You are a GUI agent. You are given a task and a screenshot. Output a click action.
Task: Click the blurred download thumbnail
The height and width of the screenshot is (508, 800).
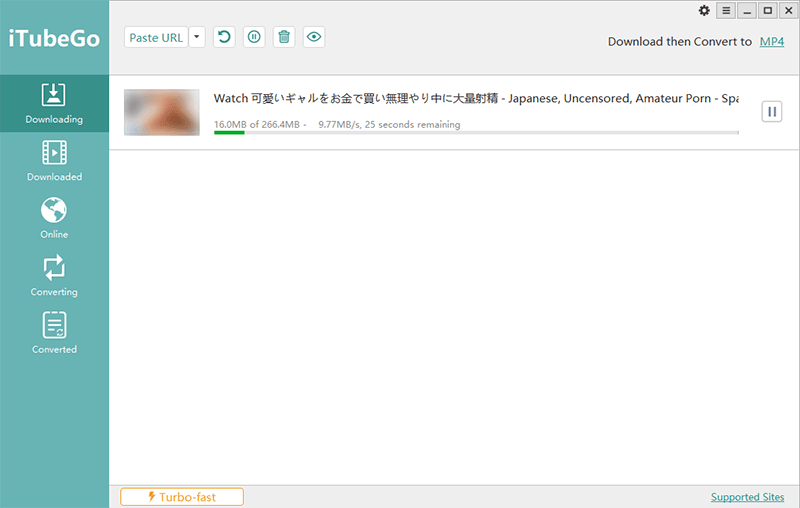(162, 112)
